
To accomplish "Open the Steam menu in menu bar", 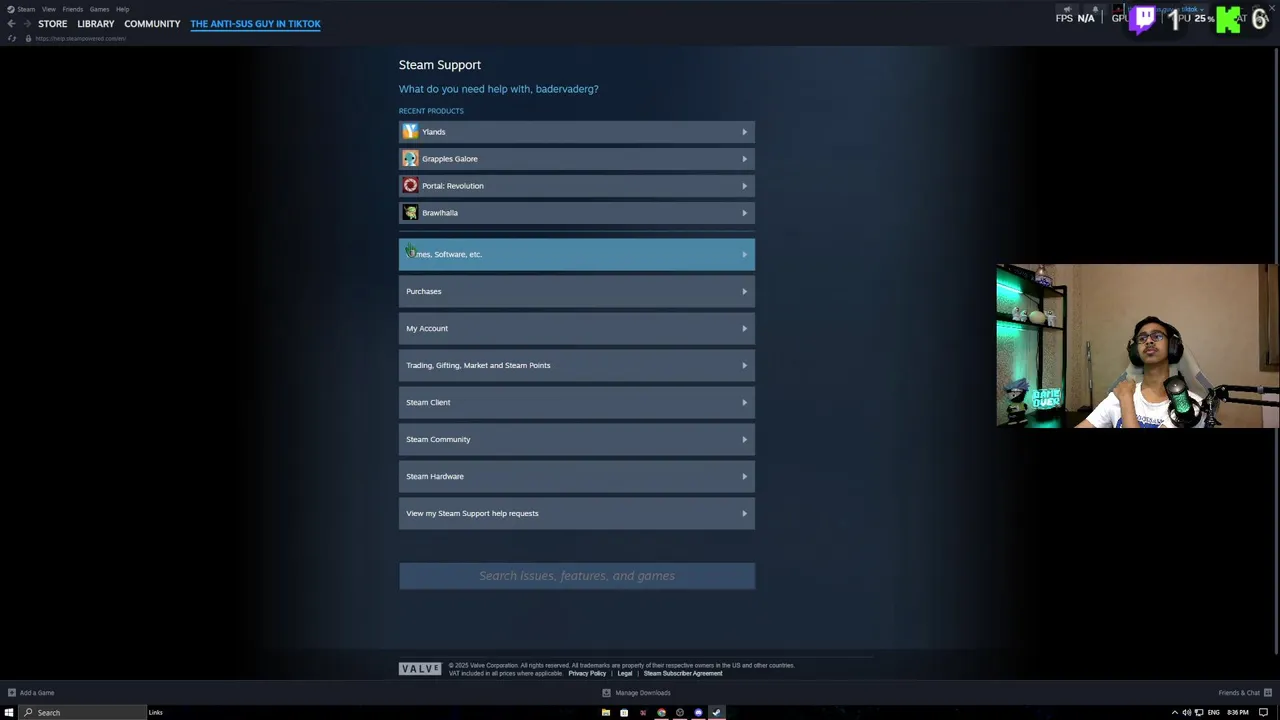I will [x=26, y=9].
